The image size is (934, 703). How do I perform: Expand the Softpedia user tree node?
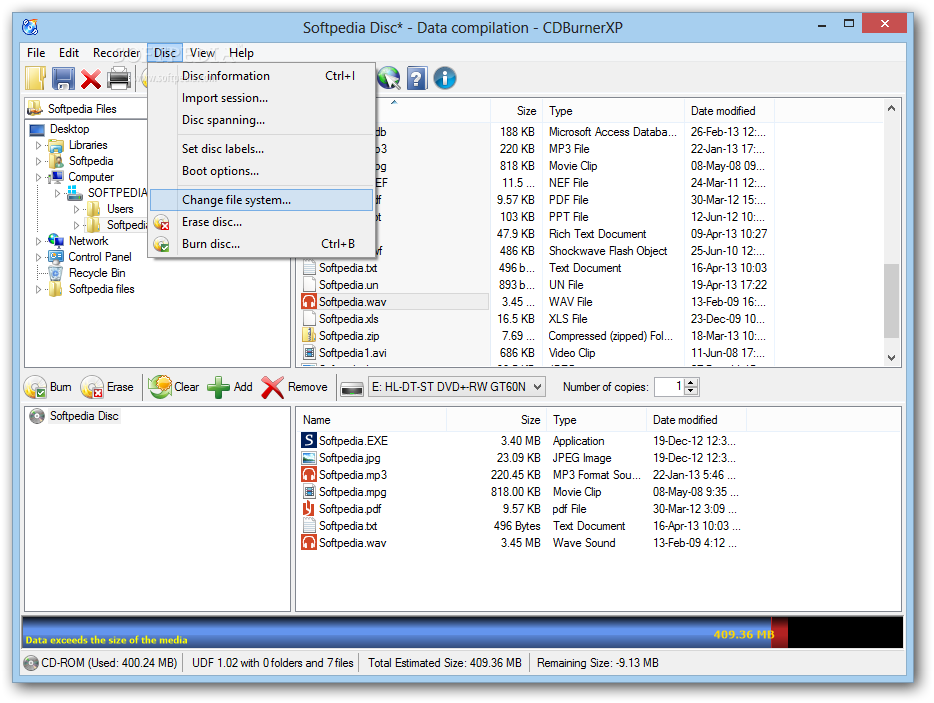point(39,161)
